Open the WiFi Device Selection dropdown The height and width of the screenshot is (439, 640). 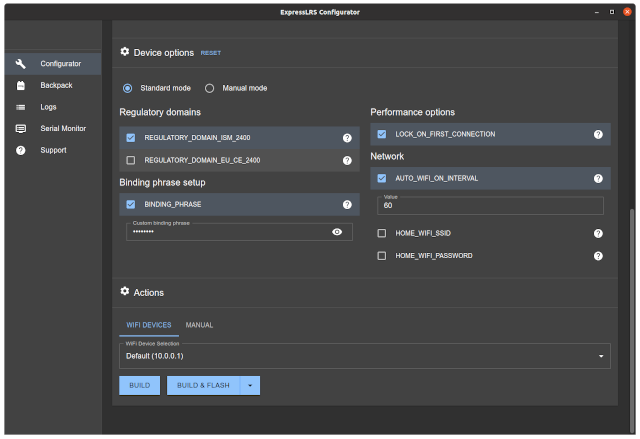(365, 356)
